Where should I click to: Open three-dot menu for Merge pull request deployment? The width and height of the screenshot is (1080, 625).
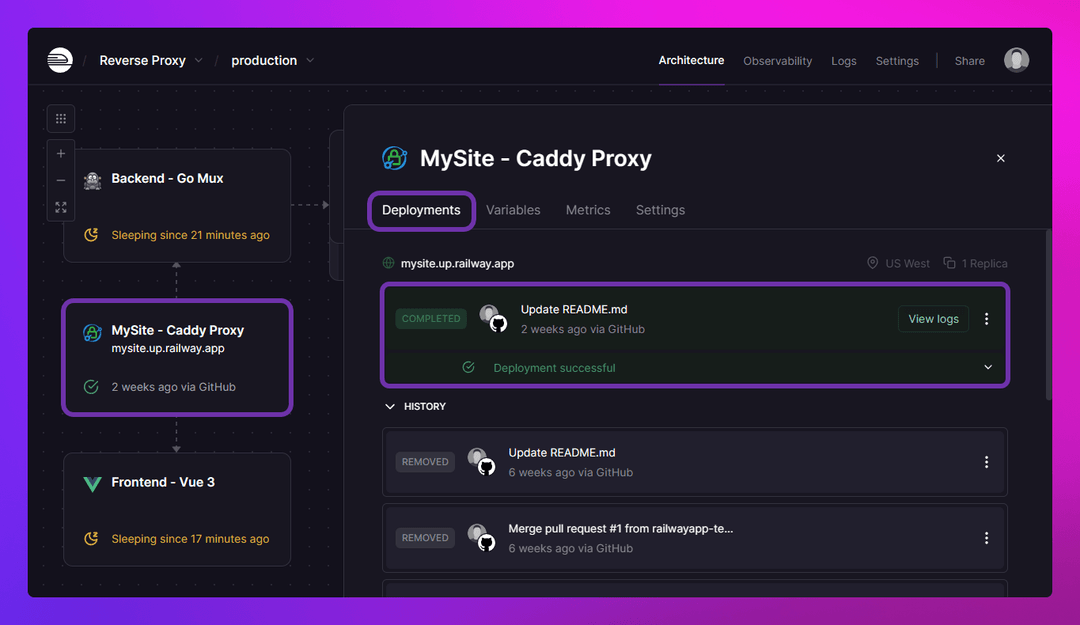coord(986,538)
